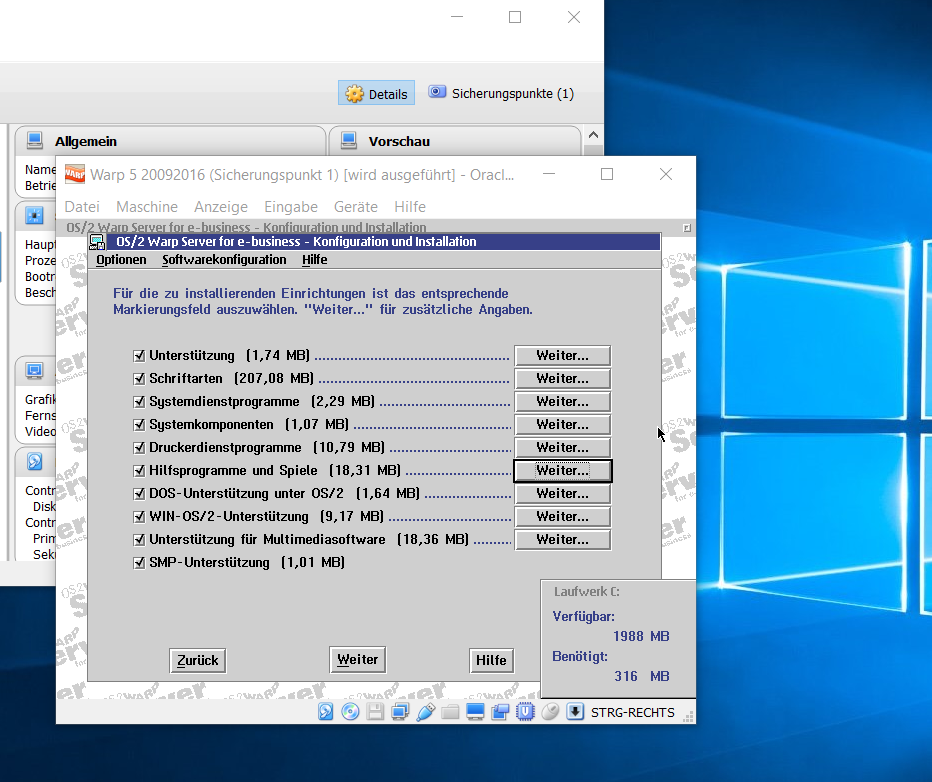
Task: Click small OS/2 background window corner button
Action: coord(687,228)
